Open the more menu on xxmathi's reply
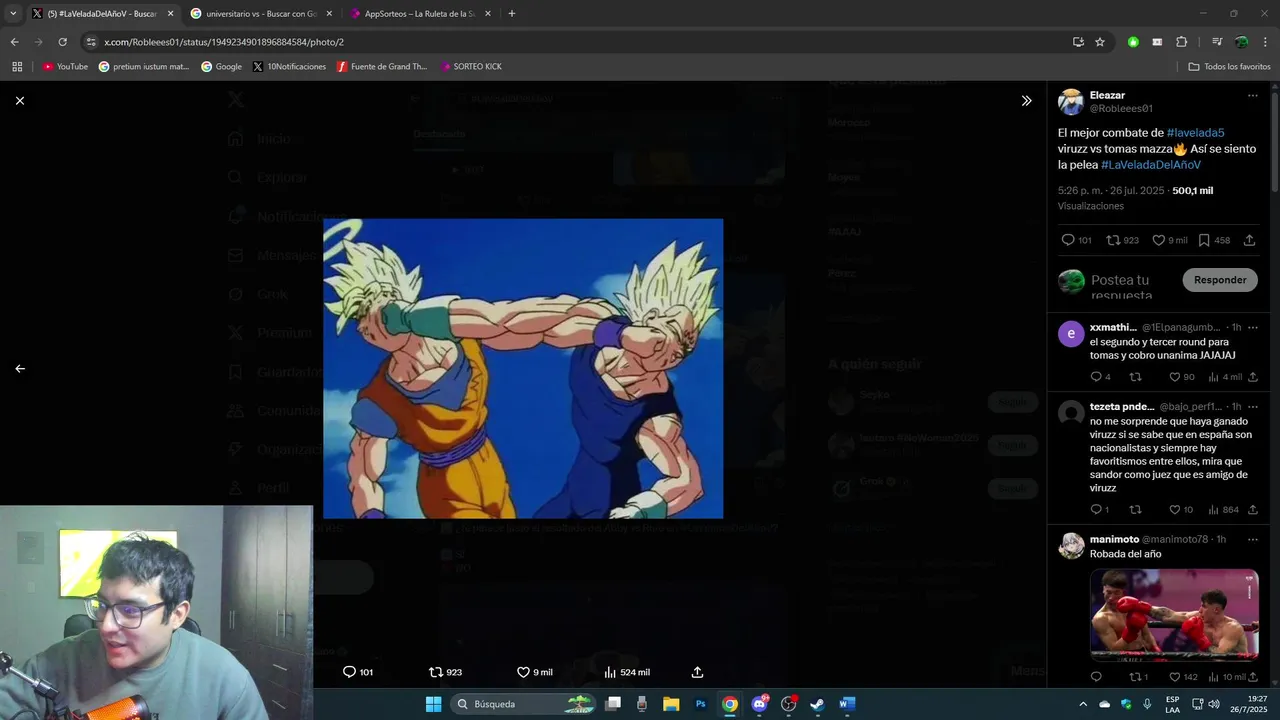This screenshot has width=1280, height=720. [x=1252, y=327]
